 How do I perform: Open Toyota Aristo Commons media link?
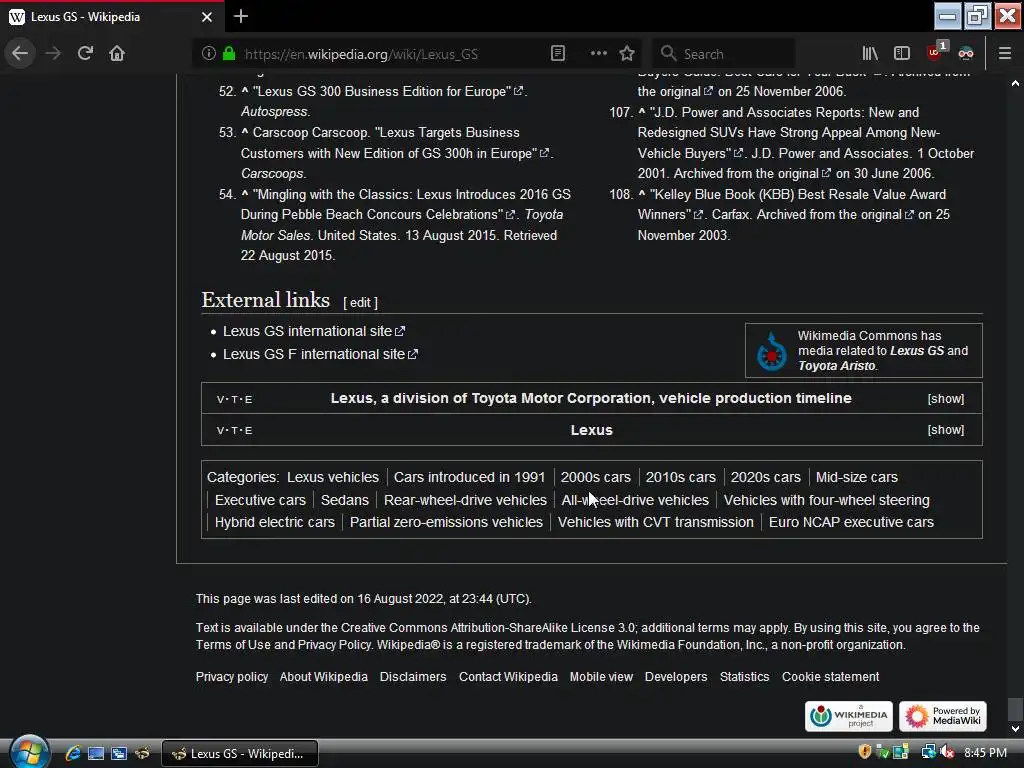tap(837, 366)
